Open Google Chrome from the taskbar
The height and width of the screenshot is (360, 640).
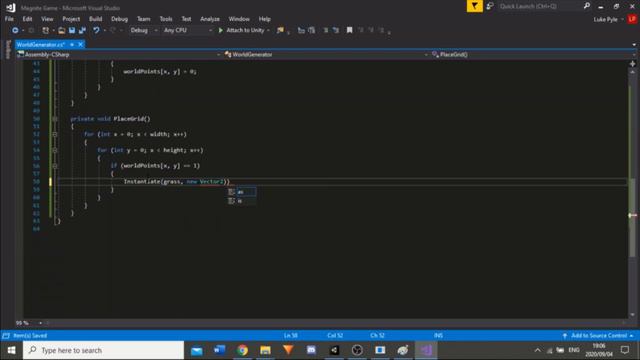242,350
